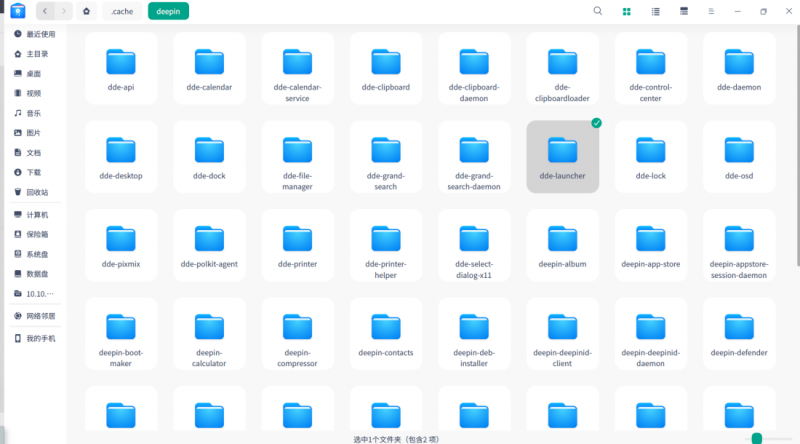
Task: Open 最近使用 in the sidebar
Action: click(x=35, y=34)
